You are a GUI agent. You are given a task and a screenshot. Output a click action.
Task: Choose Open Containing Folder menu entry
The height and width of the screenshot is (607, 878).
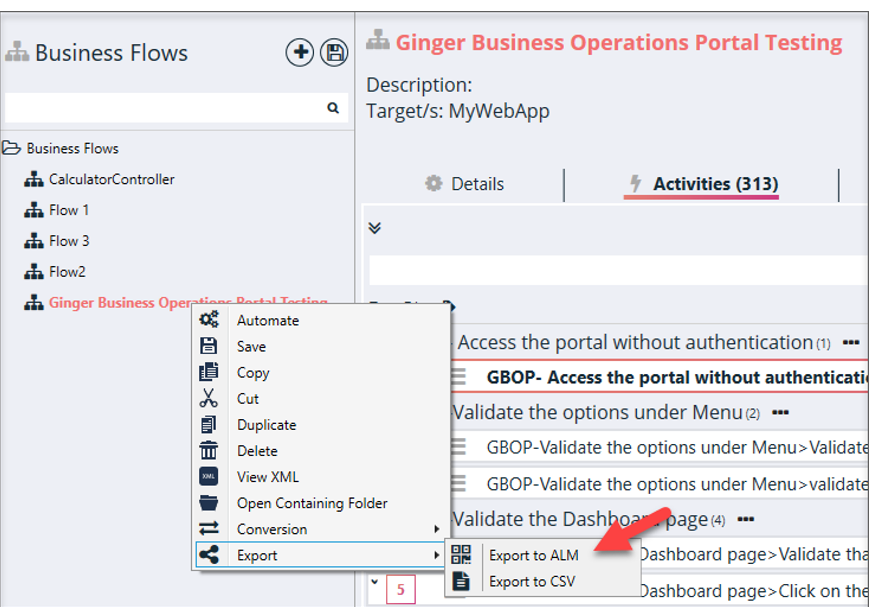point(312,503)
